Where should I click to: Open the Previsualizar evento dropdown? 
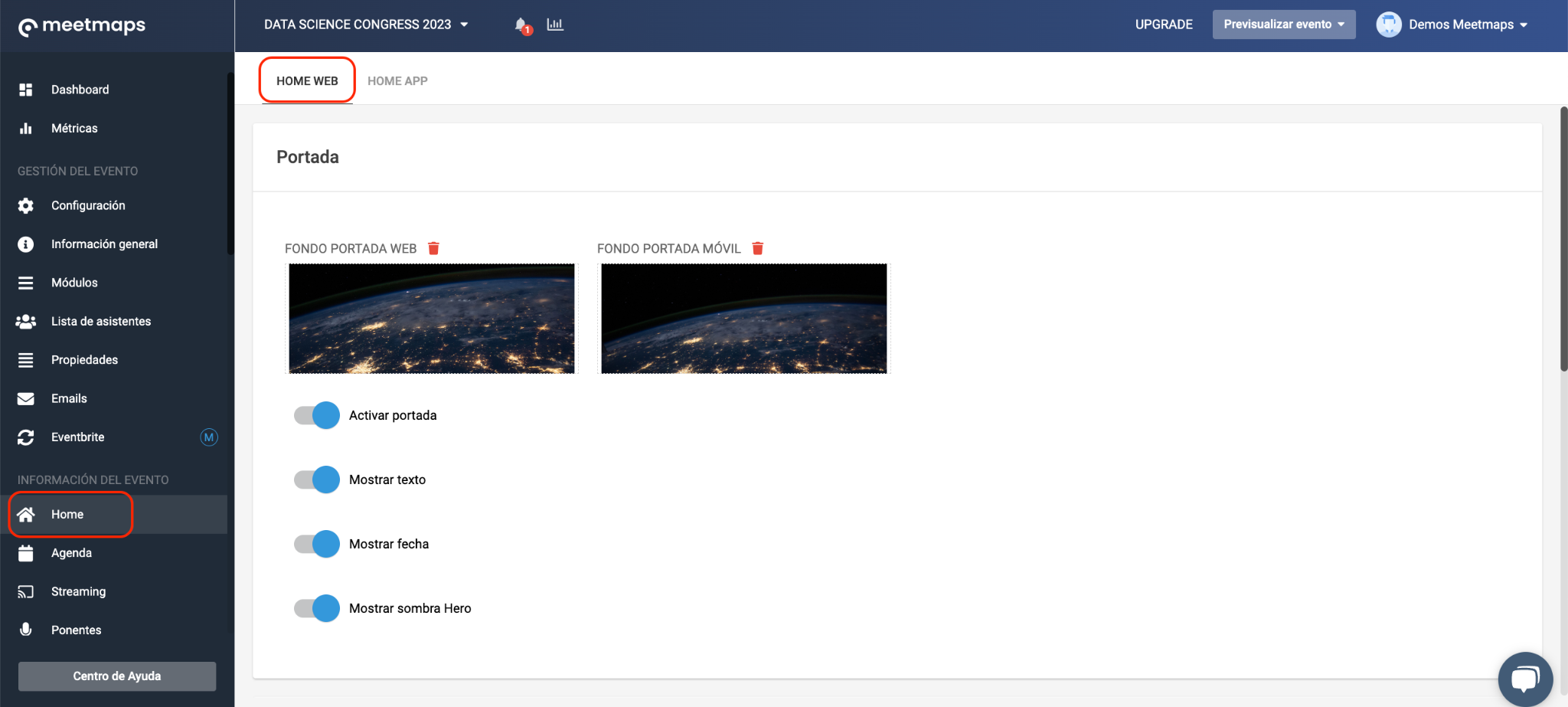pos(1284,25)
